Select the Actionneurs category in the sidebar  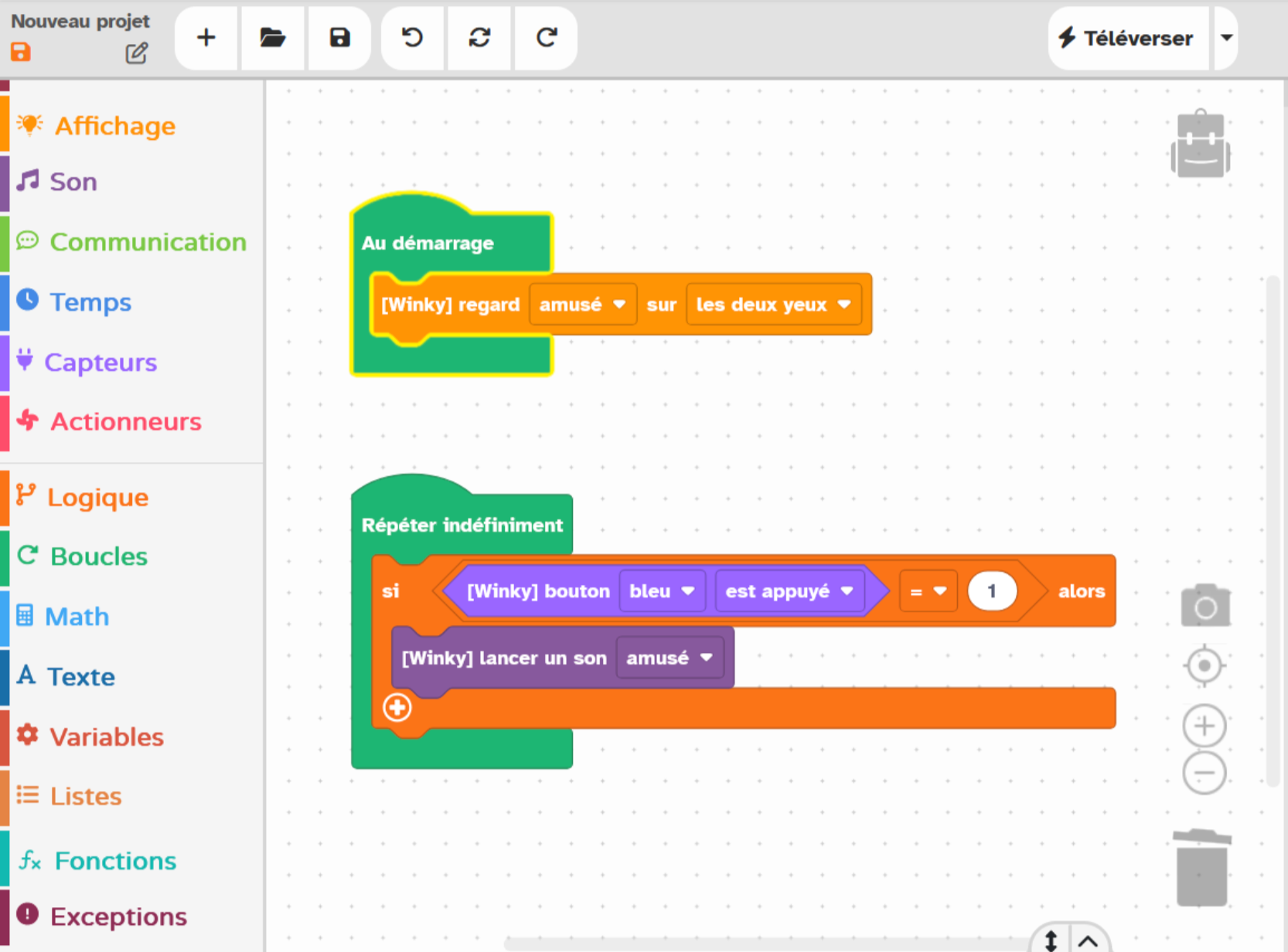(125, 422)
